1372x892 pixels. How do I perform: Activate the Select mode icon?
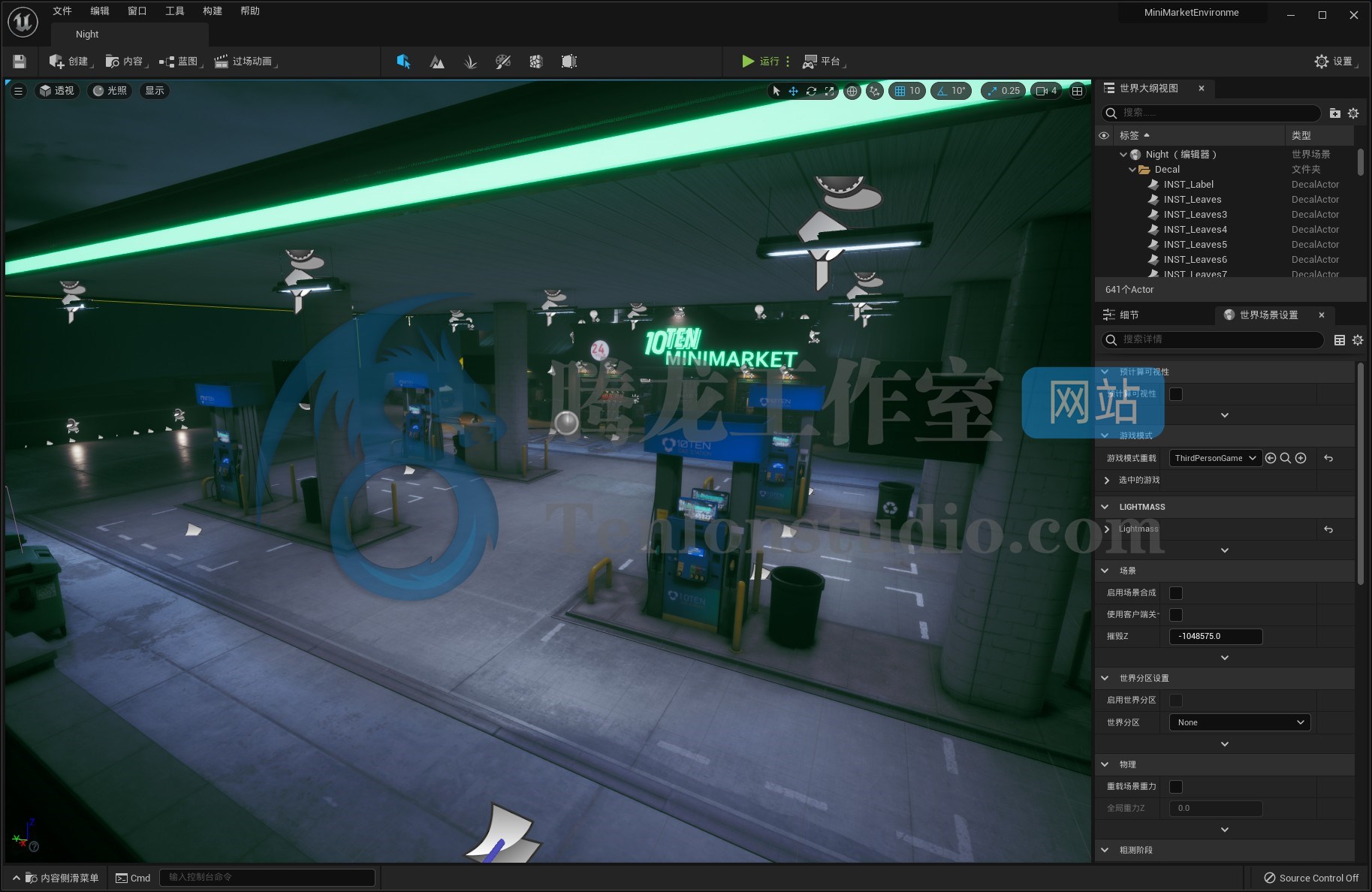(403, 62)
